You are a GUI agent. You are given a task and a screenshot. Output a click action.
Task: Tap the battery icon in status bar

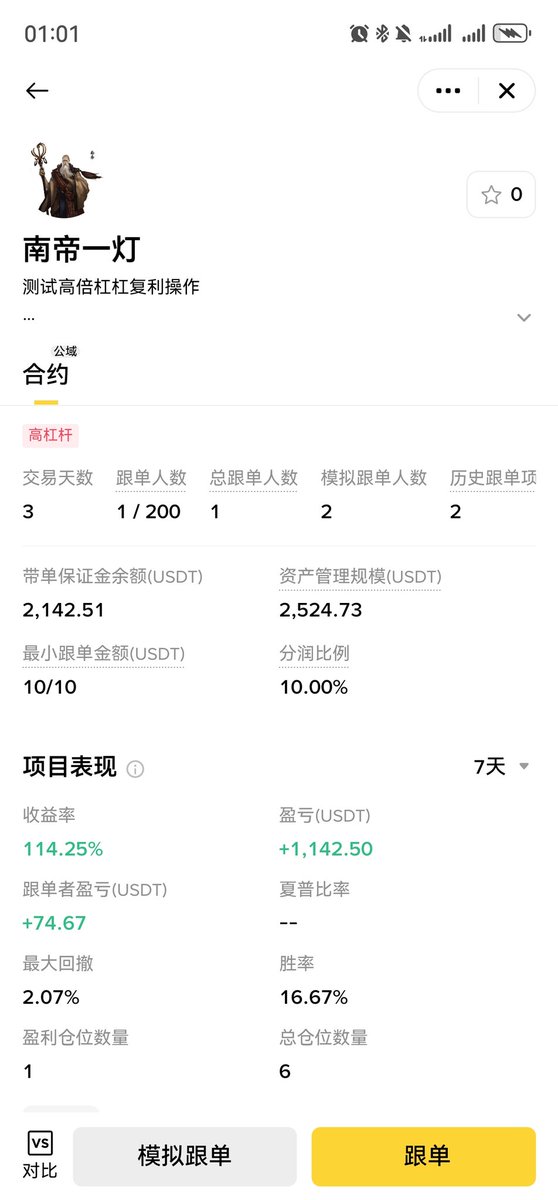click(512, 33)
